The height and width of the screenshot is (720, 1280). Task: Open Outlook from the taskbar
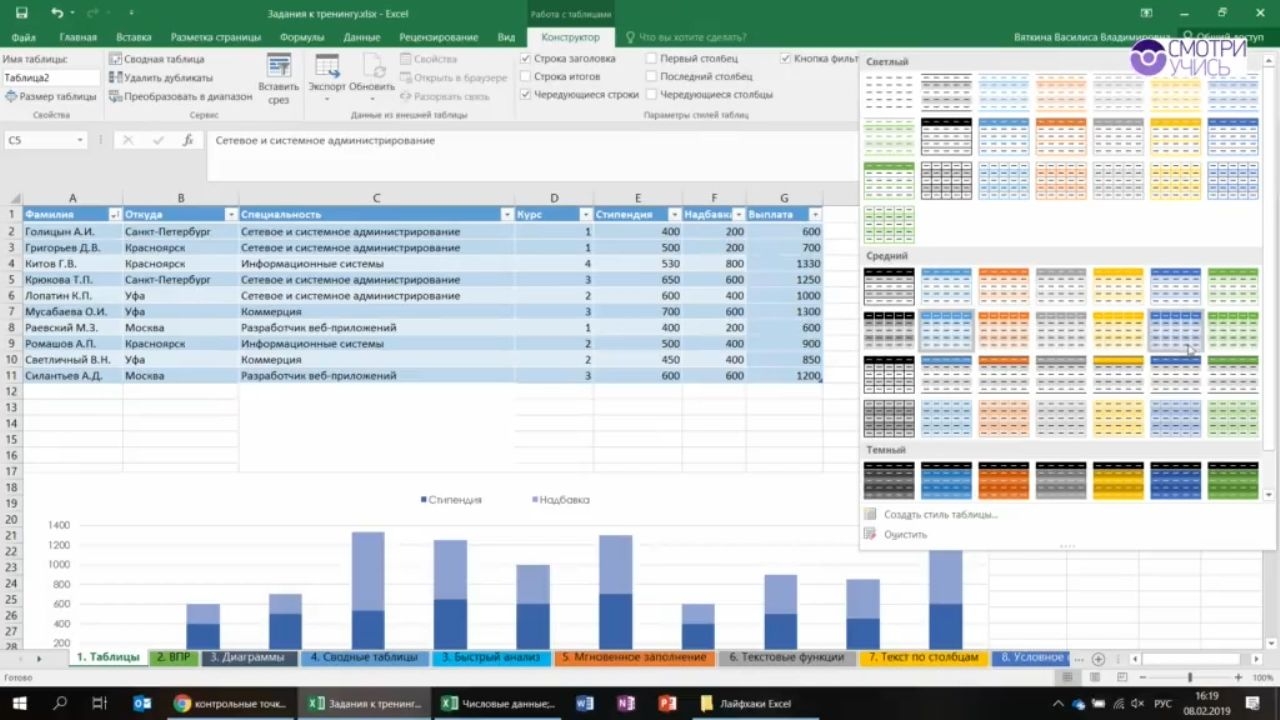(142, 703)
